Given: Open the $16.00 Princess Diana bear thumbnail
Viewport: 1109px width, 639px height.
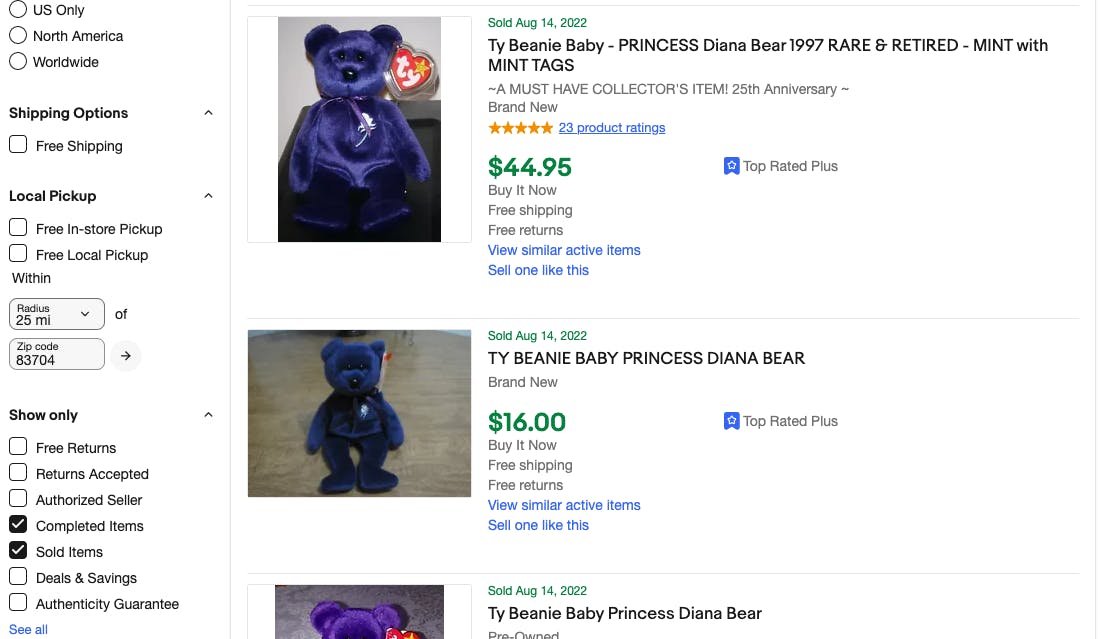Looking at the screenshot, I should 359,413.
